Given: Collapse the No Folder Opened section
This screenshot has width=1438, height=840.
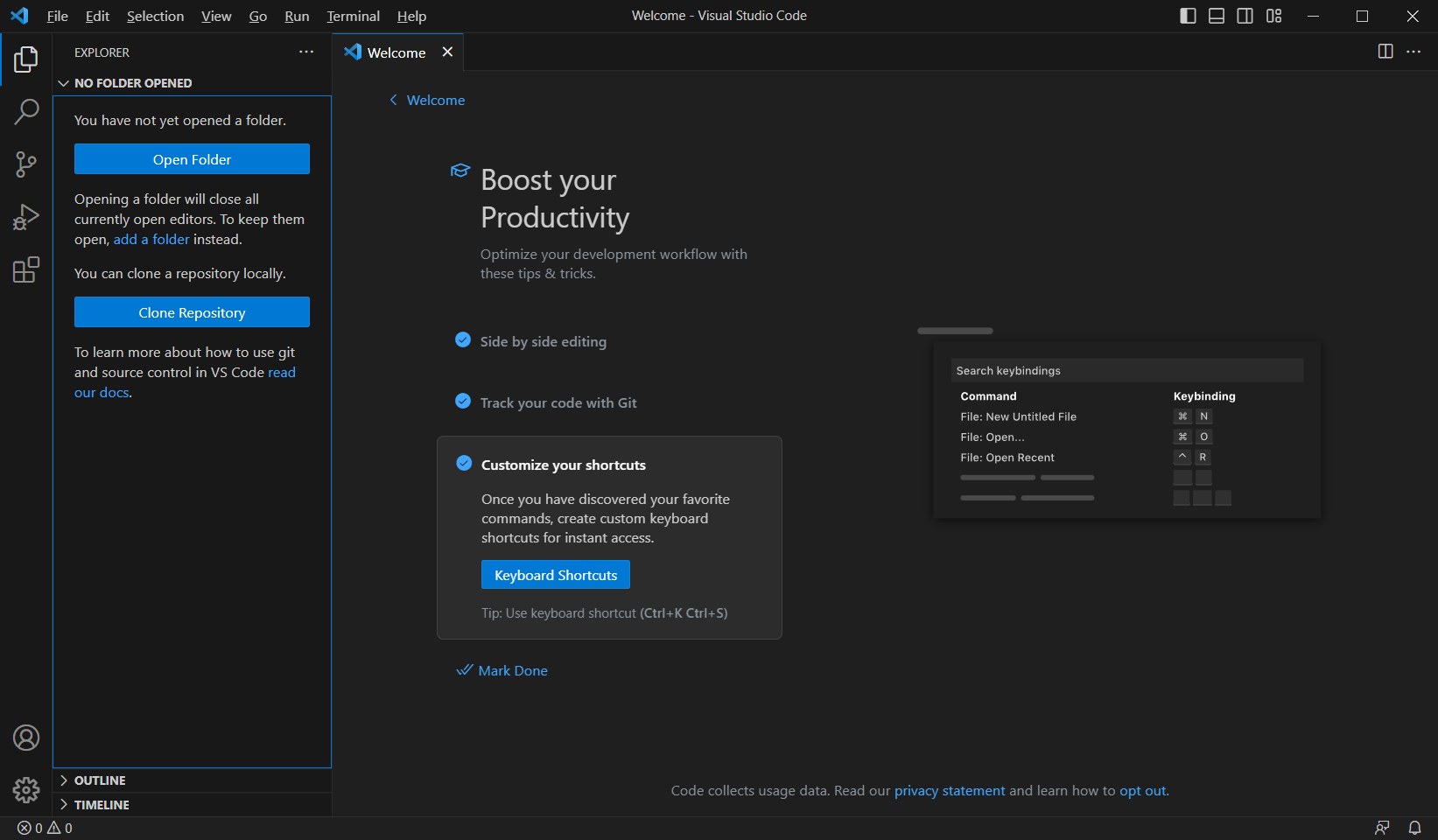Looking at the screenshot, I should point(192,83).
